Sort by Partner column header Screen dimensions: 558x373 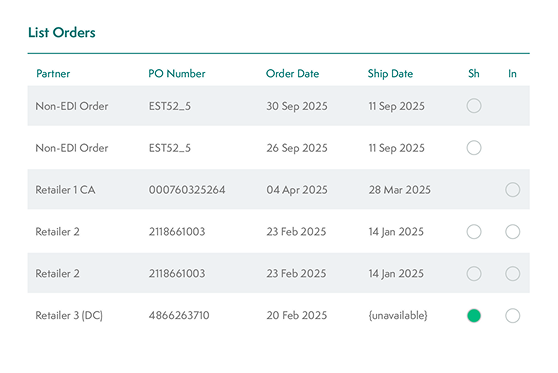(53, 73)
